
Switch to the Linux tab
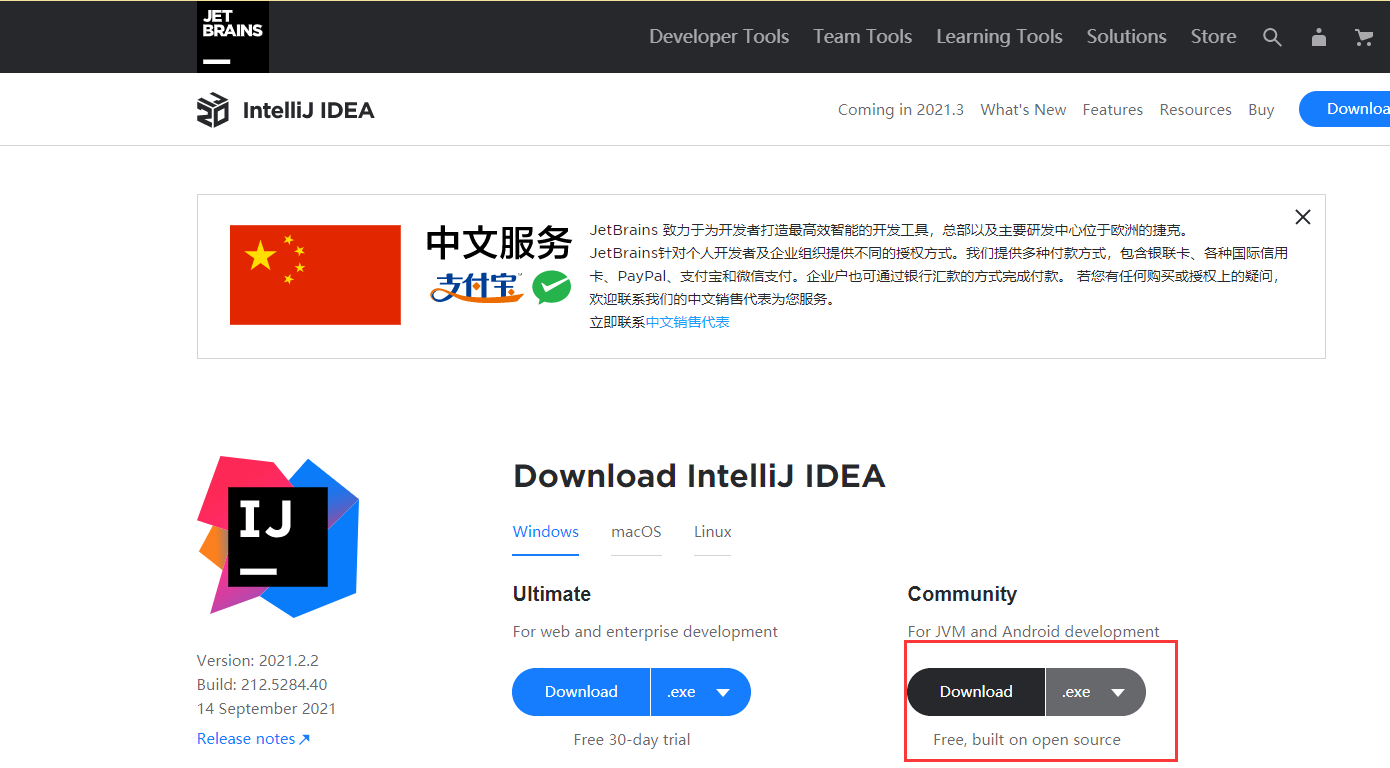[713, 532]
